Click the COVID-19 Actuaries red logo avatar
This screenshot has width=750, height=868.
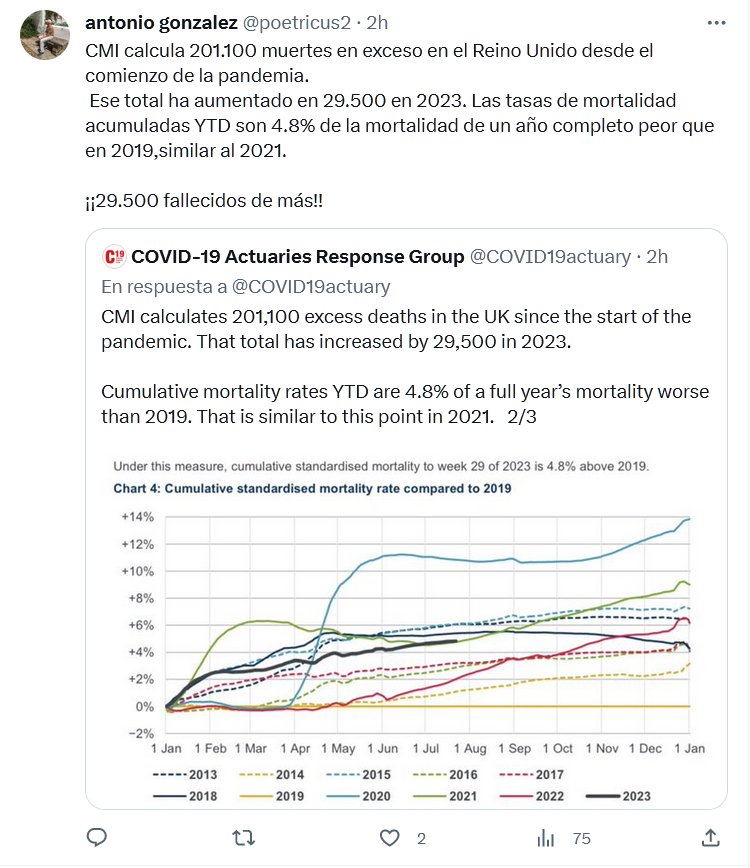[114, 257]
